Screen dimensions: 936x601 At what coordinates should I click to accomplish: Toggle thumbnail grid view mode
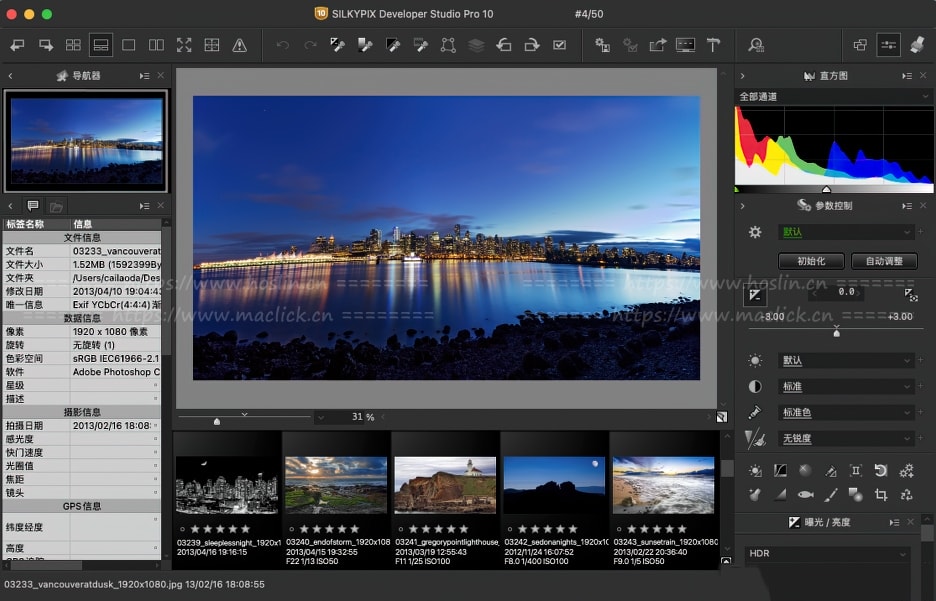73,45
